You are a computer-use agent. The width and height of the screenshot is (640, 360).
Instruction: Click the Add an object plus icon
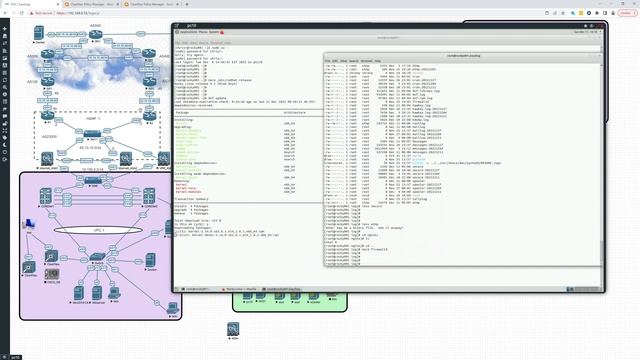[x=4, y=29]
